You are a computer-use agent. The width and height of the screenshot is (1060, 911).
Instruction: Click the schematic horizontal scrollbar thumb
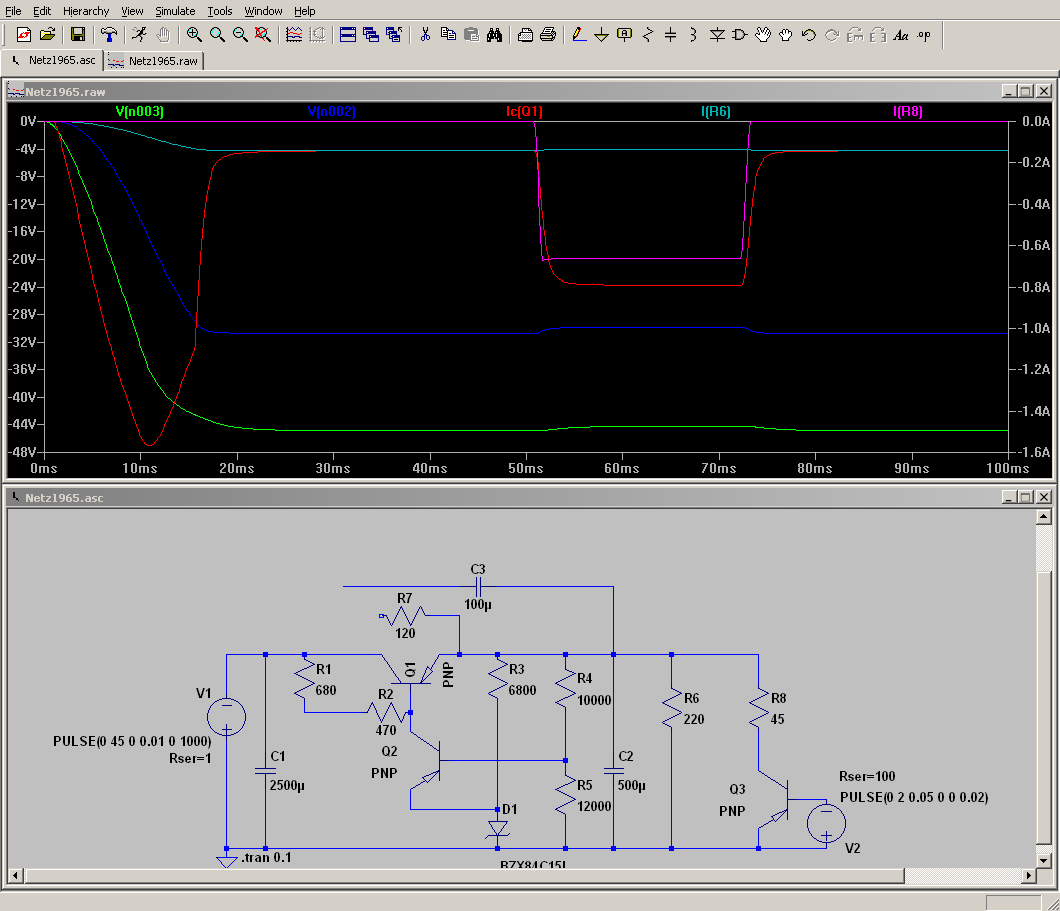click(464, 876)
